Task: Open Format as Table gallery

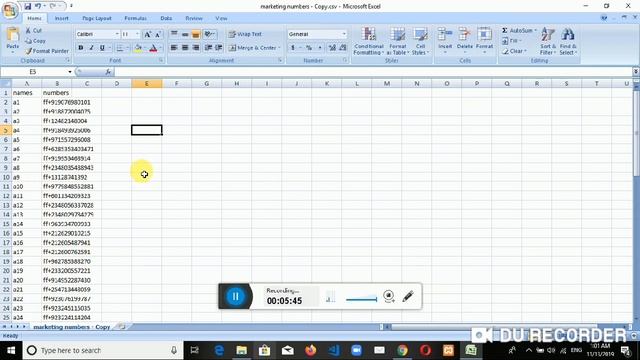Action: (x=398, y=41)
